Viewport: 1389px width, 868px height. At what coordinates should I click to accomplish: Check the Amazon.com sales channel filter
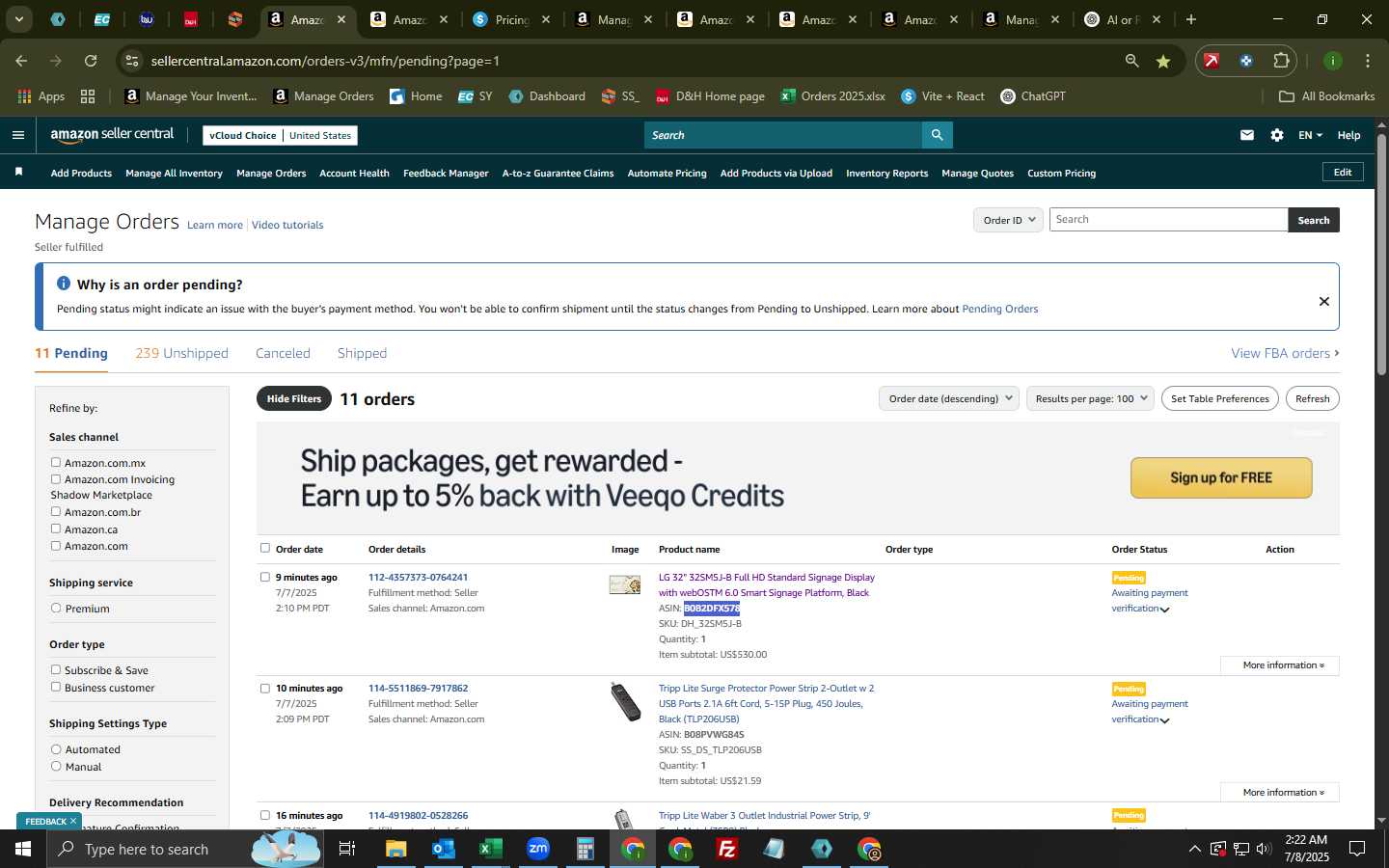pyautogui.click(x=56, y=546)
